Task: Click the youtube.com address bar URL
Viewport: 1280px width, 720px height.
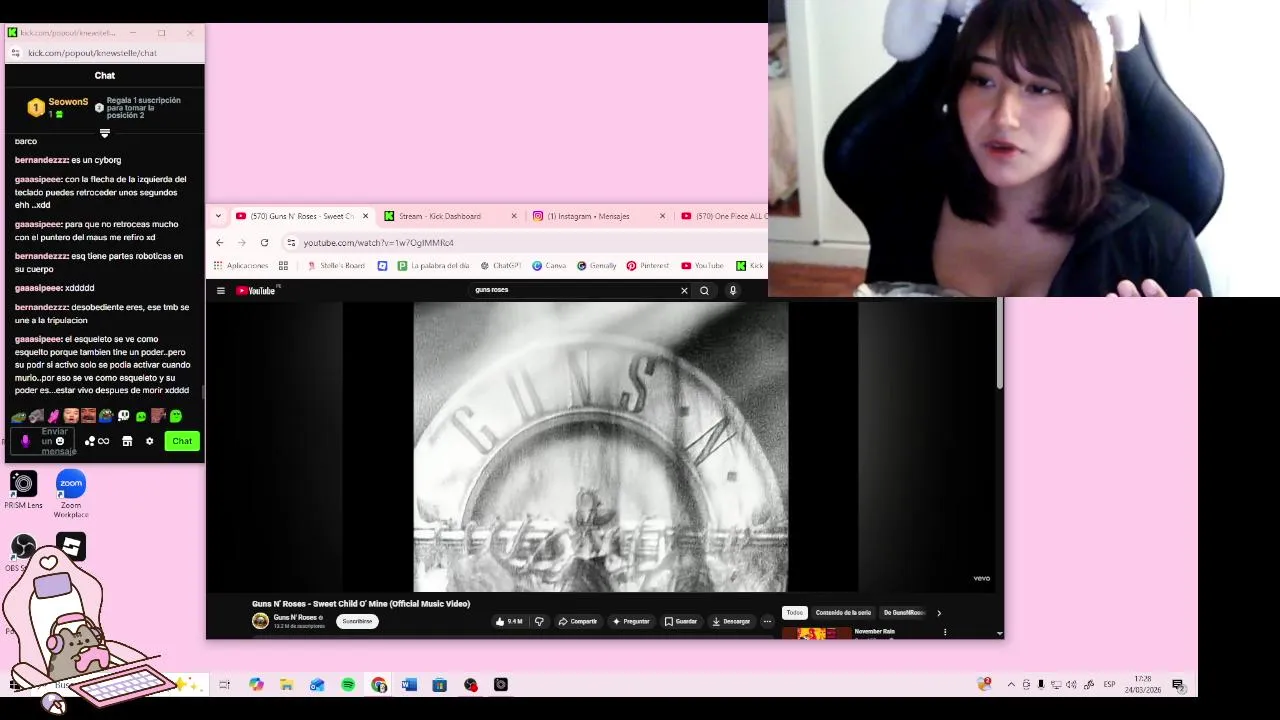Action: click(x=379, y=243)
